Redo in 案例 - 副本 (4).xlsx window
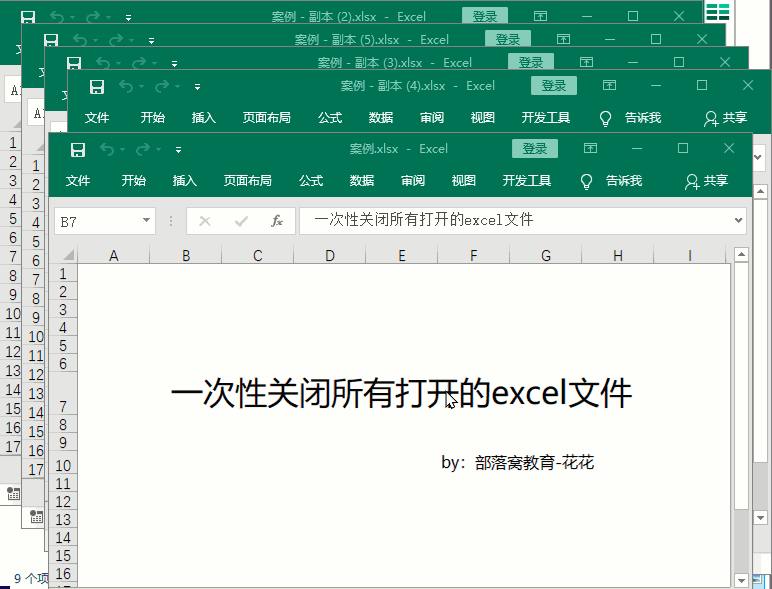Image resolution: width=772 pixels, height=589 pixels. (162, 87)
